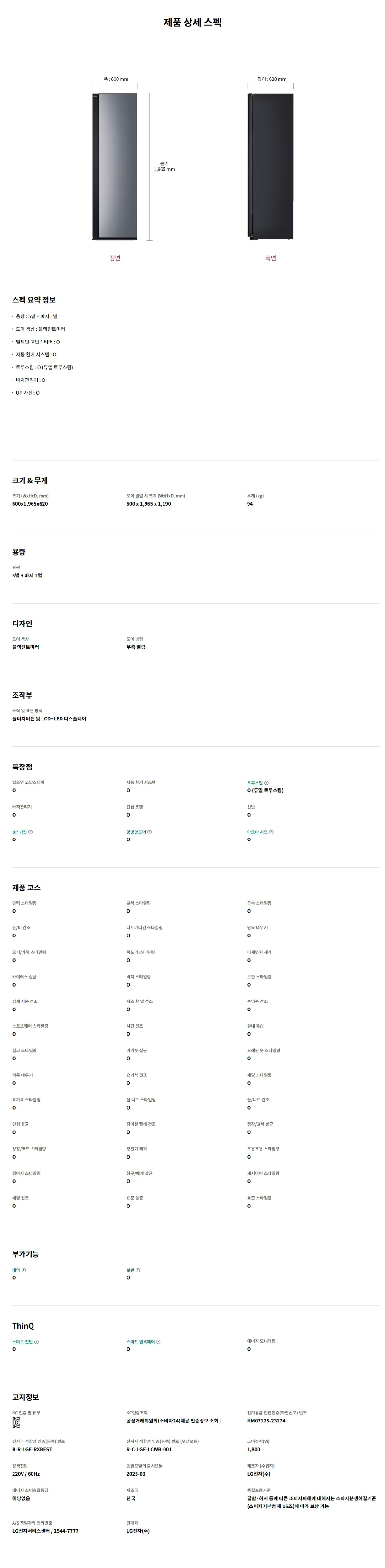The height and width of the screenshot is (1568, 385).
Task: Open the 예약 link under 부가기능
Action: tap(16, 1270)
